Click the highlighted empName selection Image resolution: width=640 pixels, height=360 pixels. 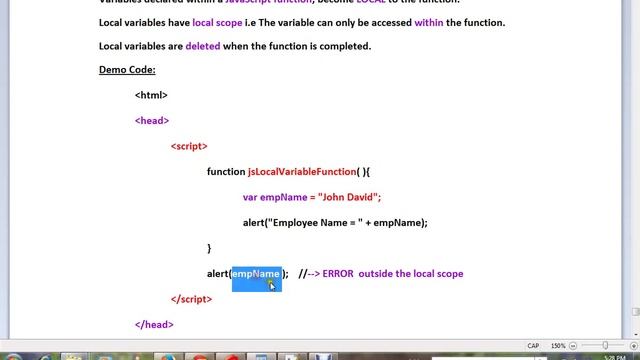[x=256, y=279]
